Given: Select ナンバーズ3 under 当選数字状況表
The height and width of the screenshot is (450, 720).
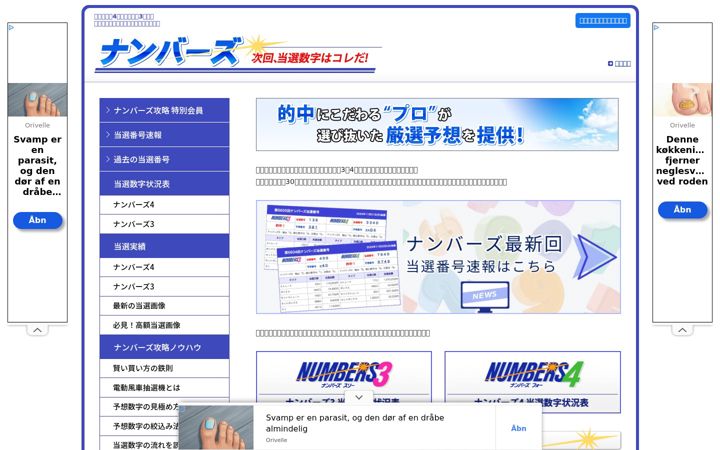Looking at the screenshot, I should [x=164, y=224].
